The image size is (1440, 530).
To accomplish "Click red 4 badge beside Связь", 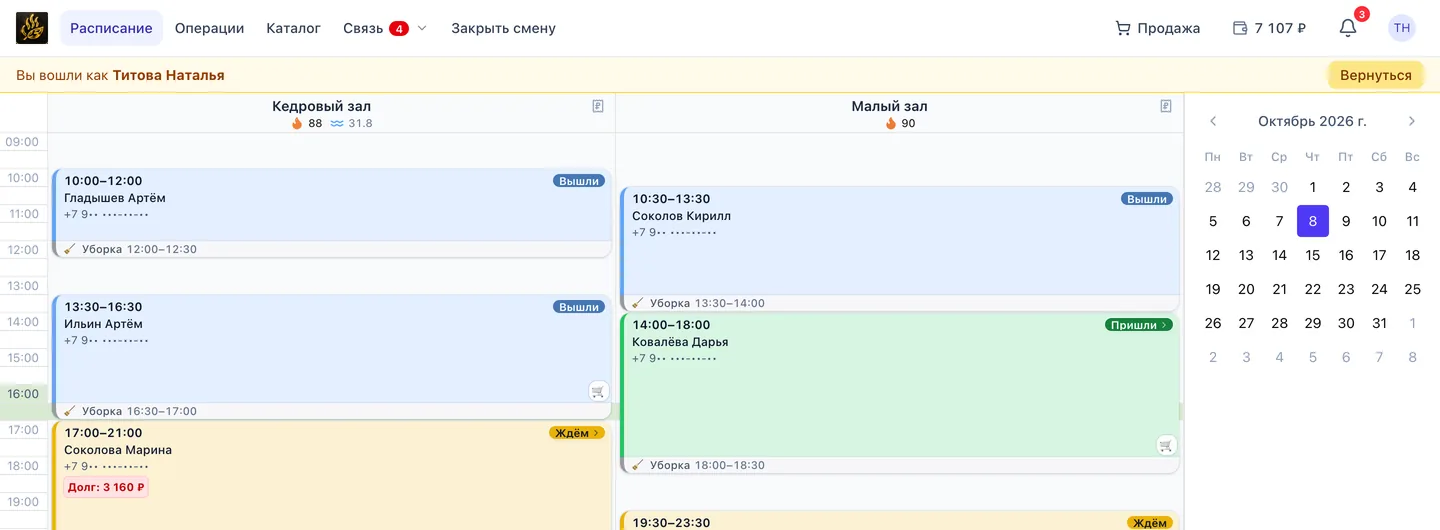I will point(398,28).
